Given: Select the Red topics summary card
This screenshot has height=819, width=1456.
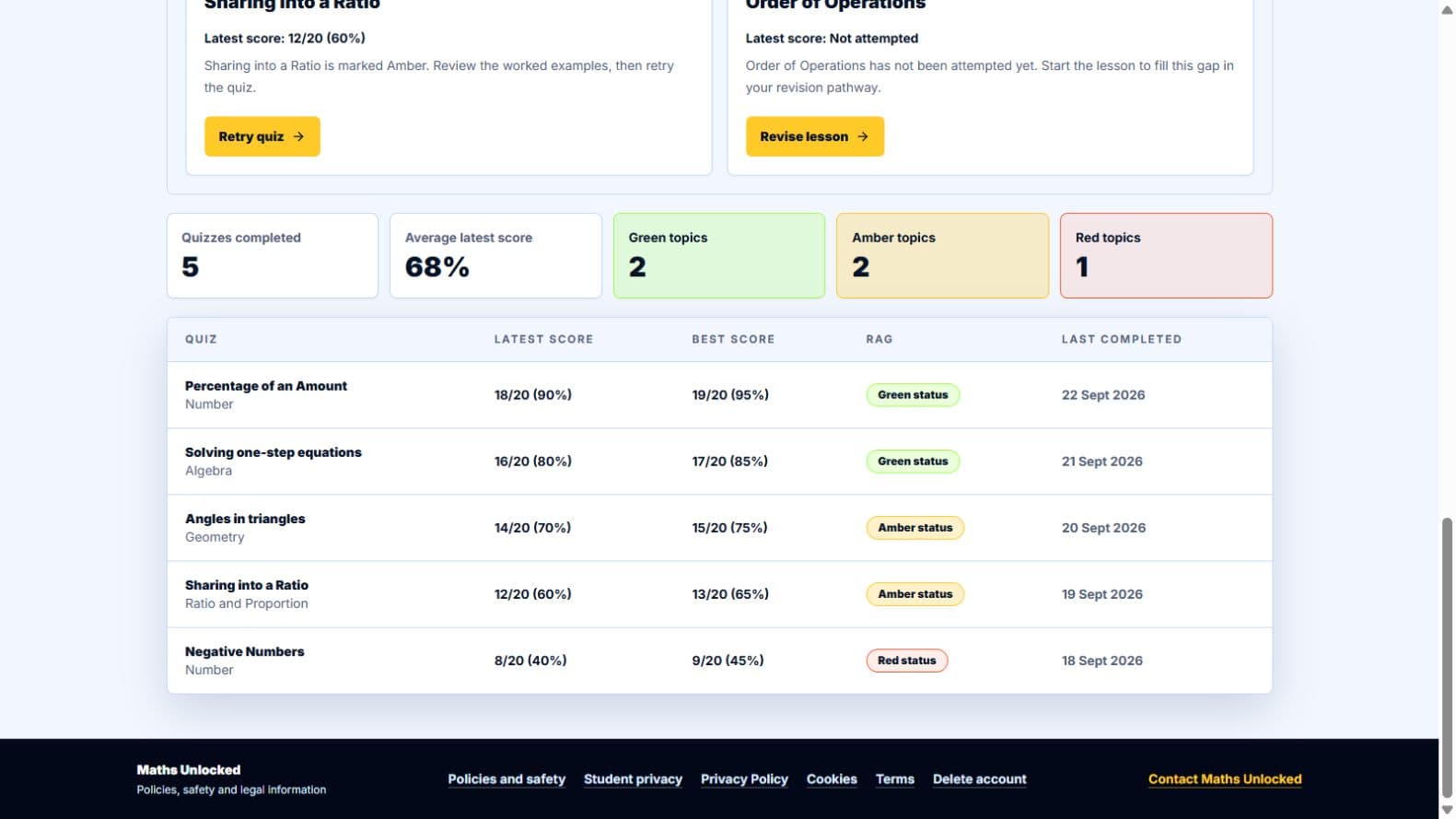Looking at the screenshot, I should (1166, 256).
